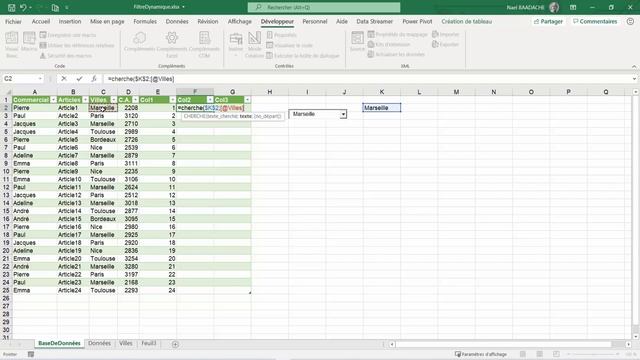Switch to the Données ribbon tab
This screenshot has width=640, height=360.
(177, 22)
